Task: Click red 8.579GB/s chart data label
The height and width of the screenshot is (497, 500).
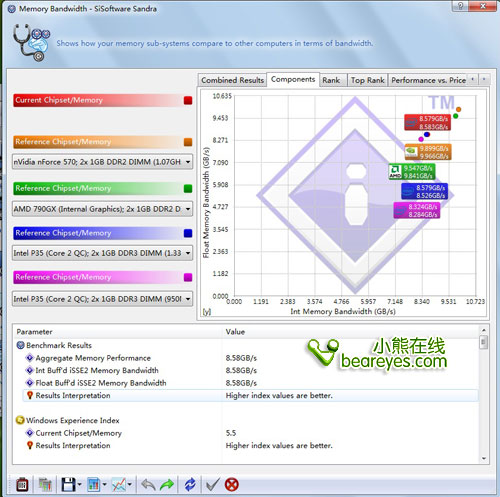Action: (x=427, y=122)
